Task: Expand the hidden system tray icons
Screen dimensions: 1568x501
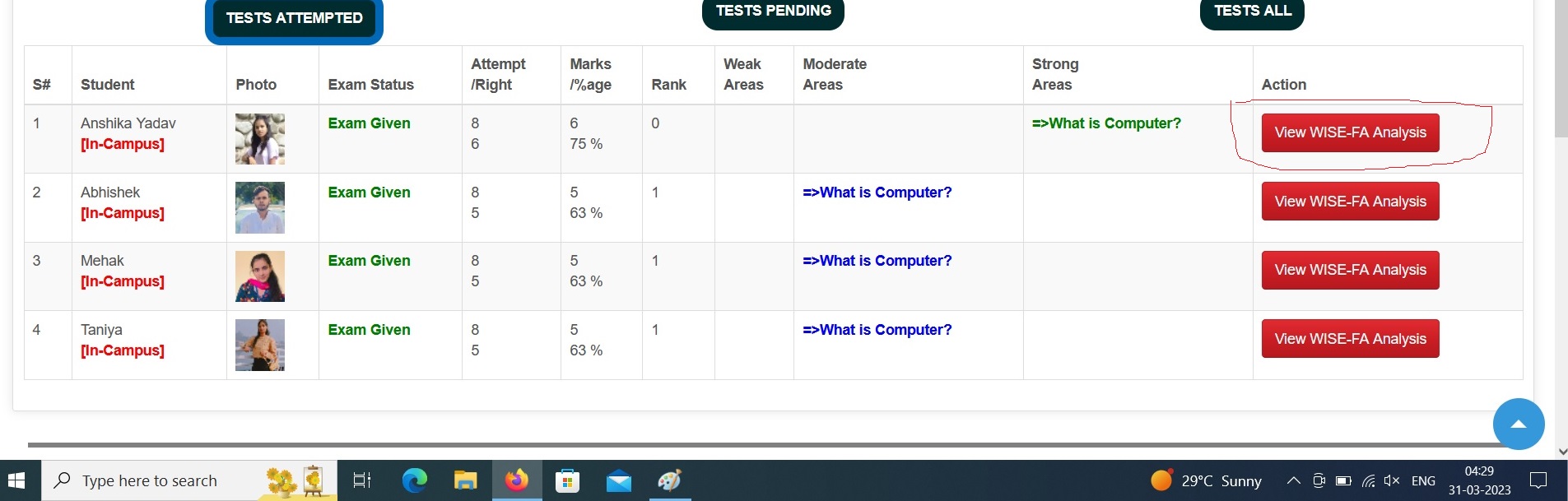Action: coord(1293,481)
